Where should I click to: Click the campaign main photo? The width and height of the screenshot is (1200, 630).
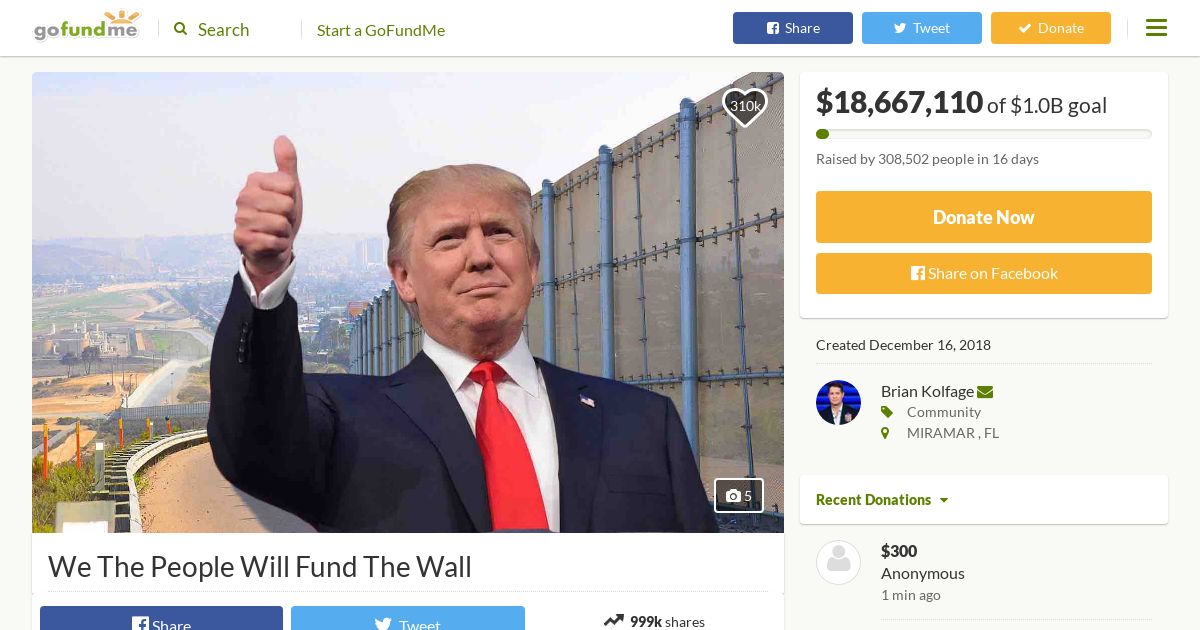coord(408,302)
